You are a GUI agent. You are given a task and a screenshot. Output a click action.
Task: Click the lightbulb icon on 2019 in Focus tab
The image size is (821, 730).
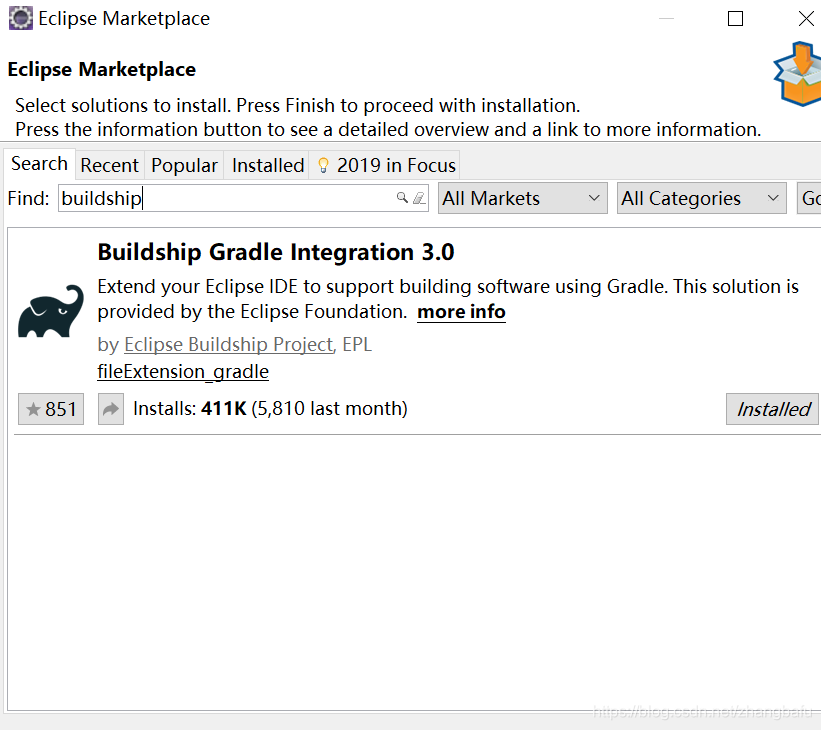[x=324, y=165]
